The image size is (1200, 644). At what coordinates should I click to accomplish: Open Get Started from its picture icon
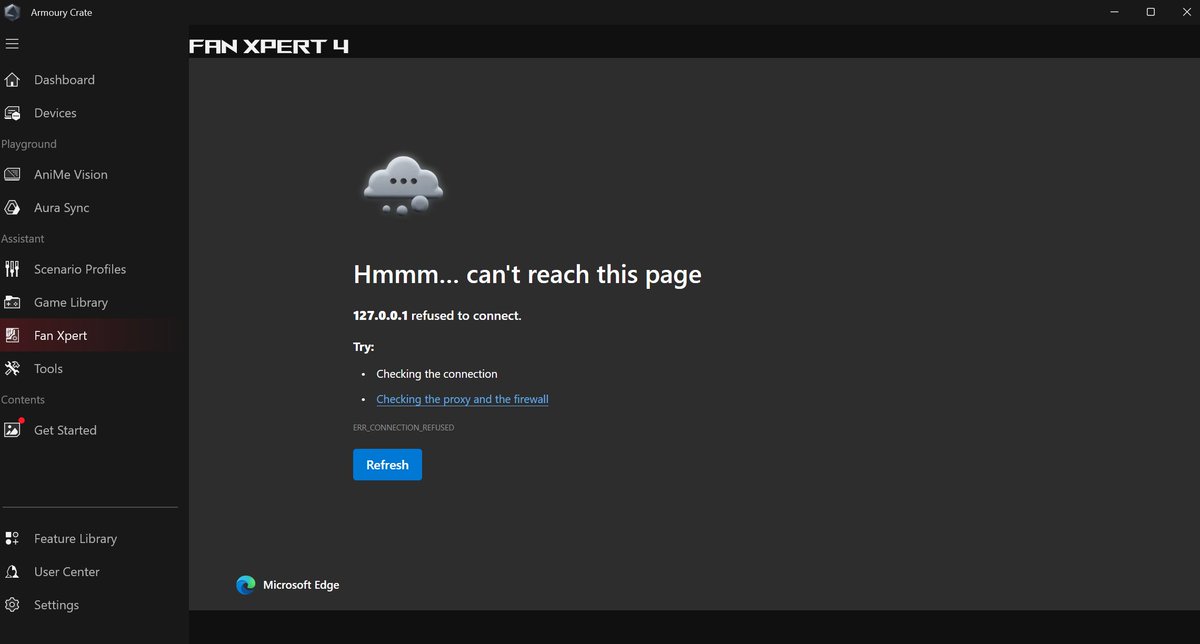click(x=13, y=429)
